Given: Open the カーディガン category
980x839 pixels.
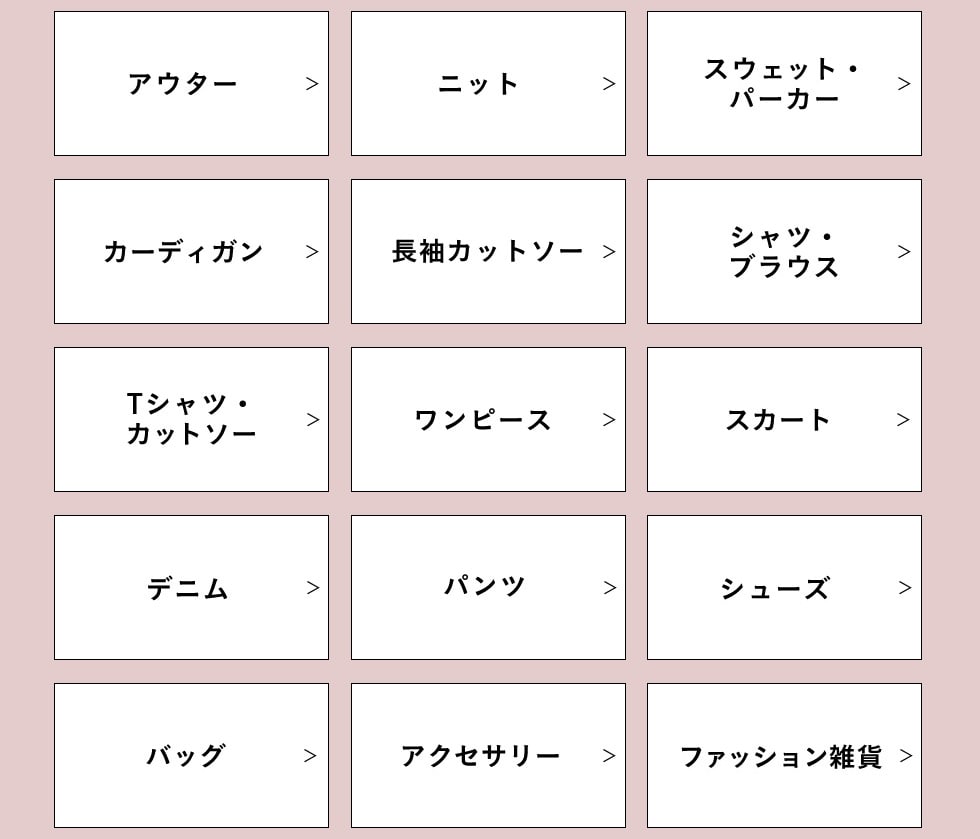Looking at the screenshot, I should [183, 252].
